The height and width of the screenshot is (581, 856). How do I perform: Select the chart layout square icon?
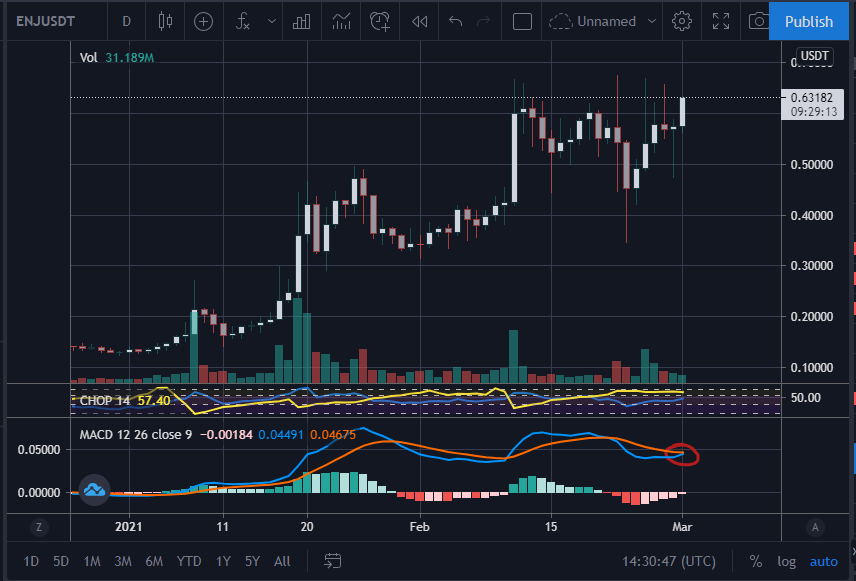point(522,21)
